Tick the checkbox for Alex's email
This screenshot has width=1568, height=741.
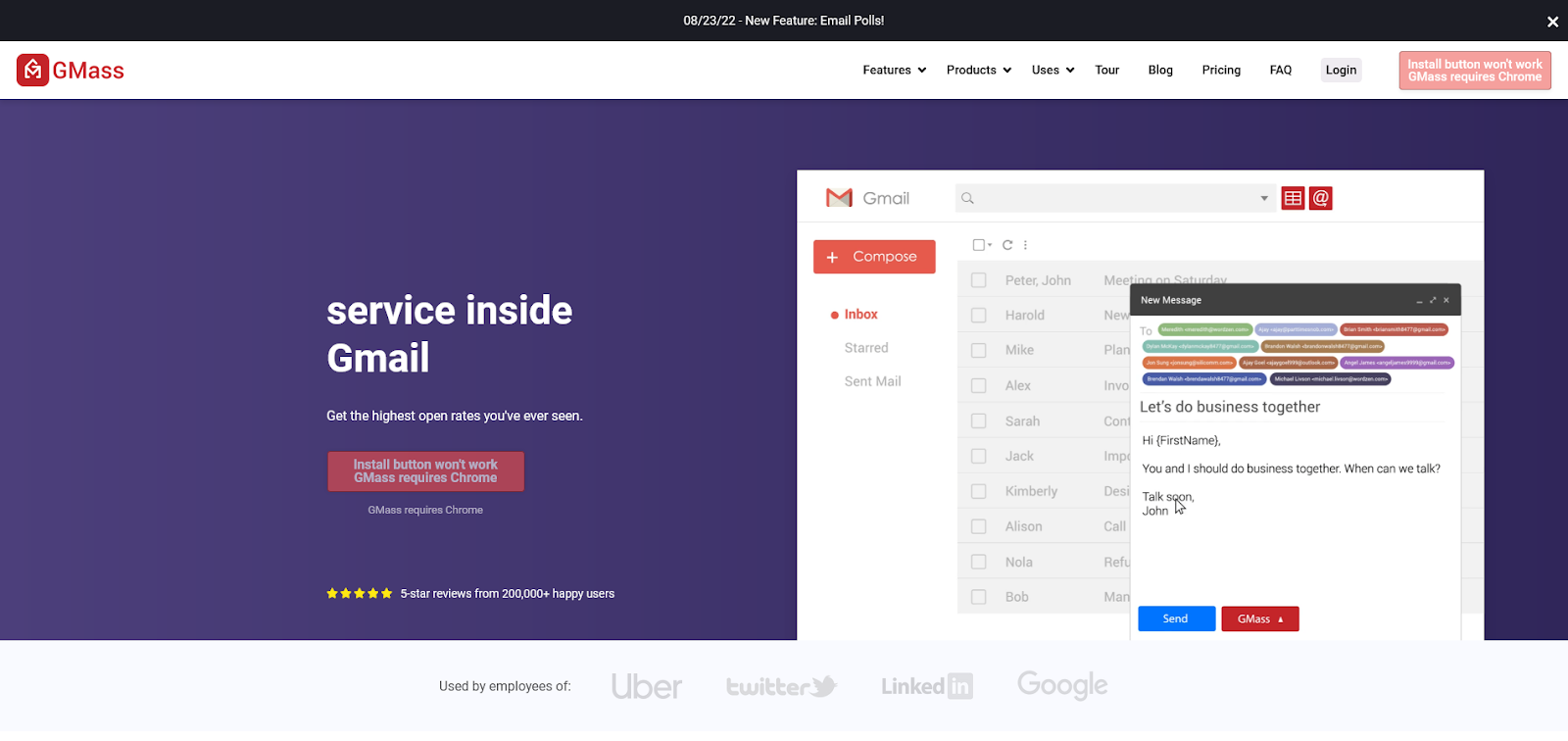coord(978,386)
